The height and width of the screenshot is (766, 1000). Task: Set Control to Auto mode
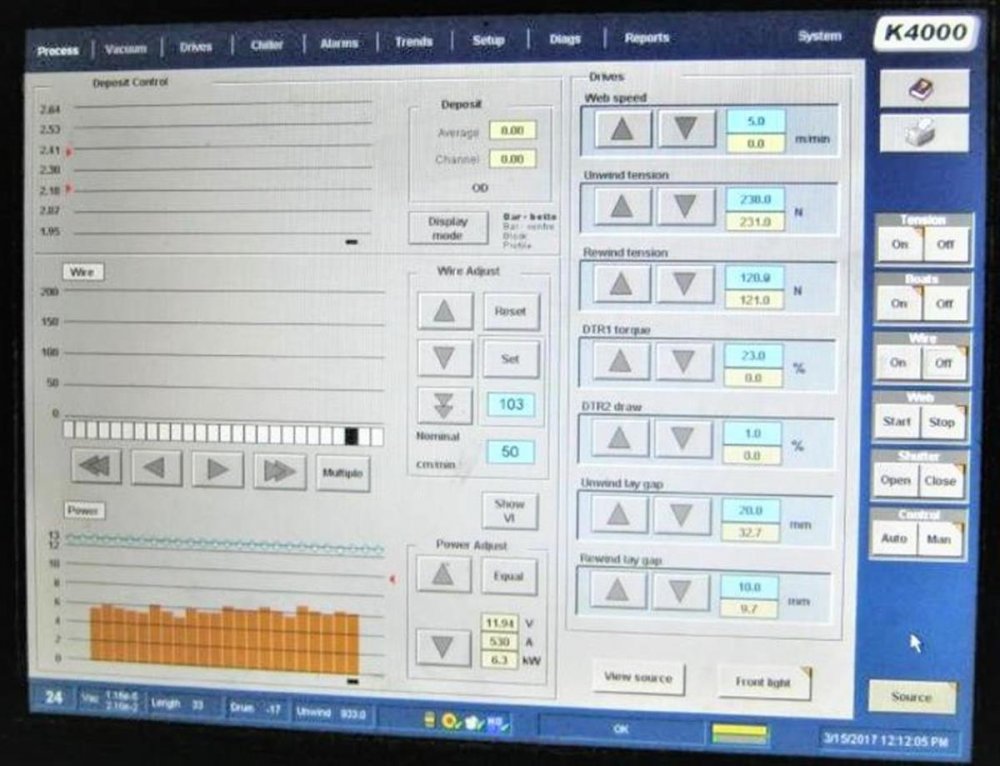tap(895, 539)
